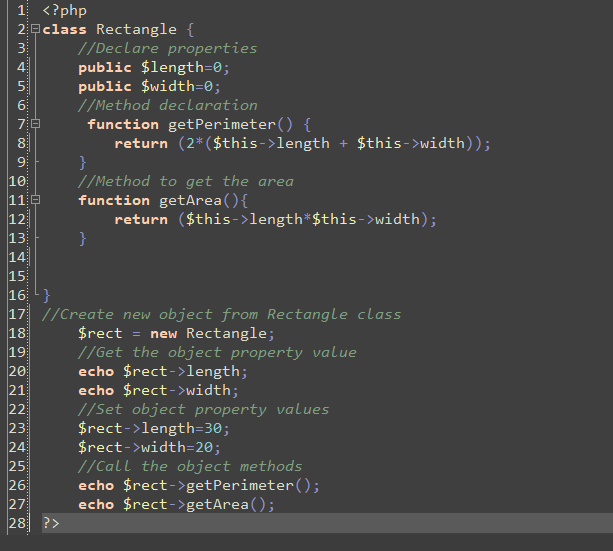Screen dimensions: 613x551
Task: Click 'getArea()' in the function definition
Action: pyautogui.click(x=199, y=201)
